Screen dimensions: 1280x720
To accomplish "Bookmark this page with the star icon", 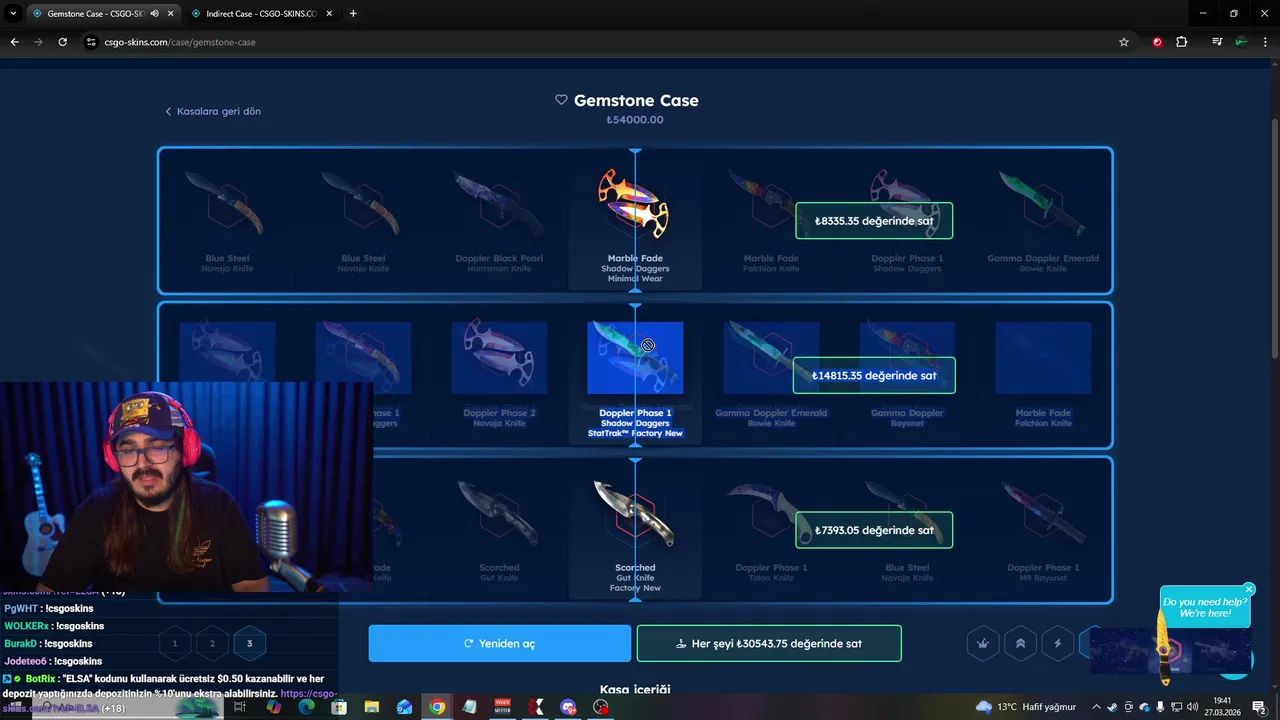I will (x=1124, y=42).
